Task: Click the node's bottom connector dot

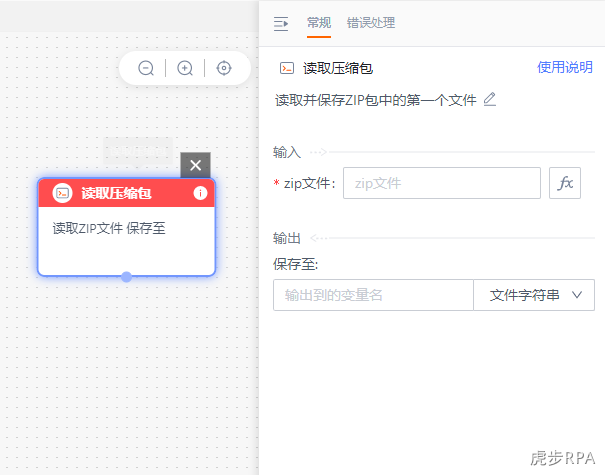Action: tap(126, 277)
